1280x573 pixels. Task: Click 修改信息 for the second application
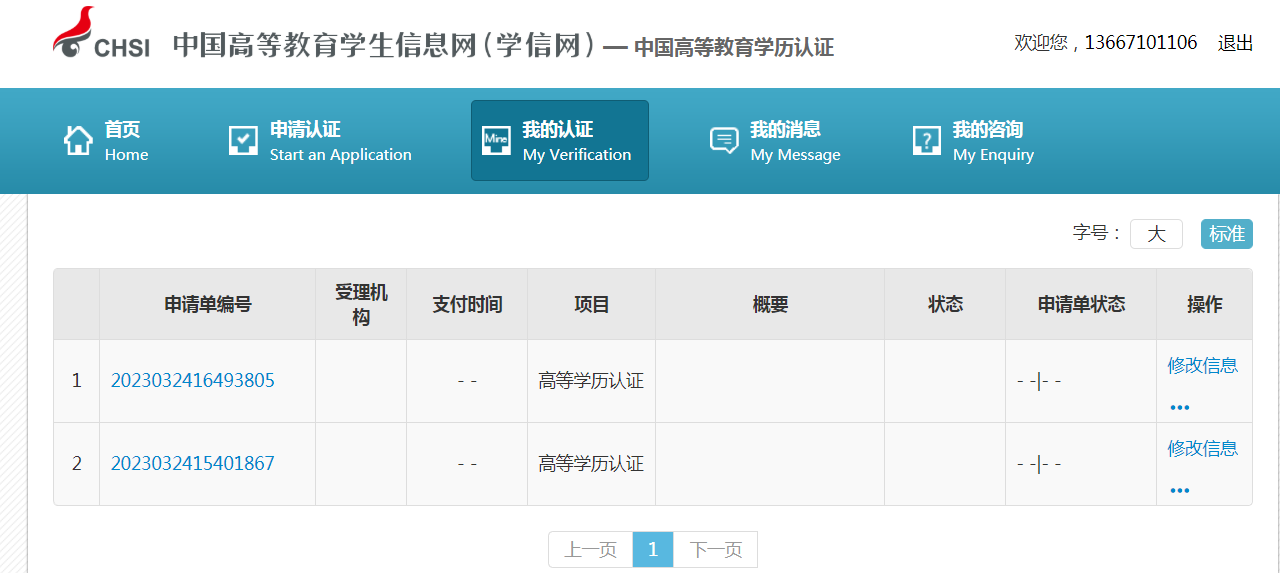1202,449
